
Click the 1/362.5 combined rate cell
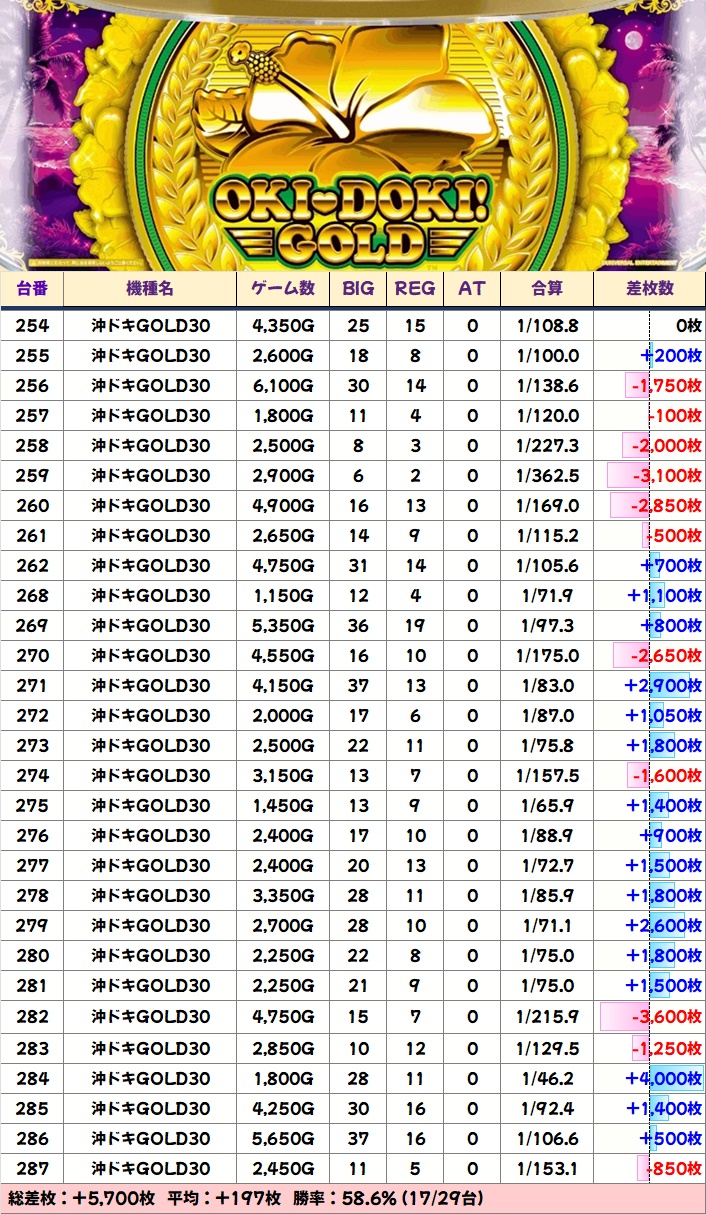(x=547, y=475)
